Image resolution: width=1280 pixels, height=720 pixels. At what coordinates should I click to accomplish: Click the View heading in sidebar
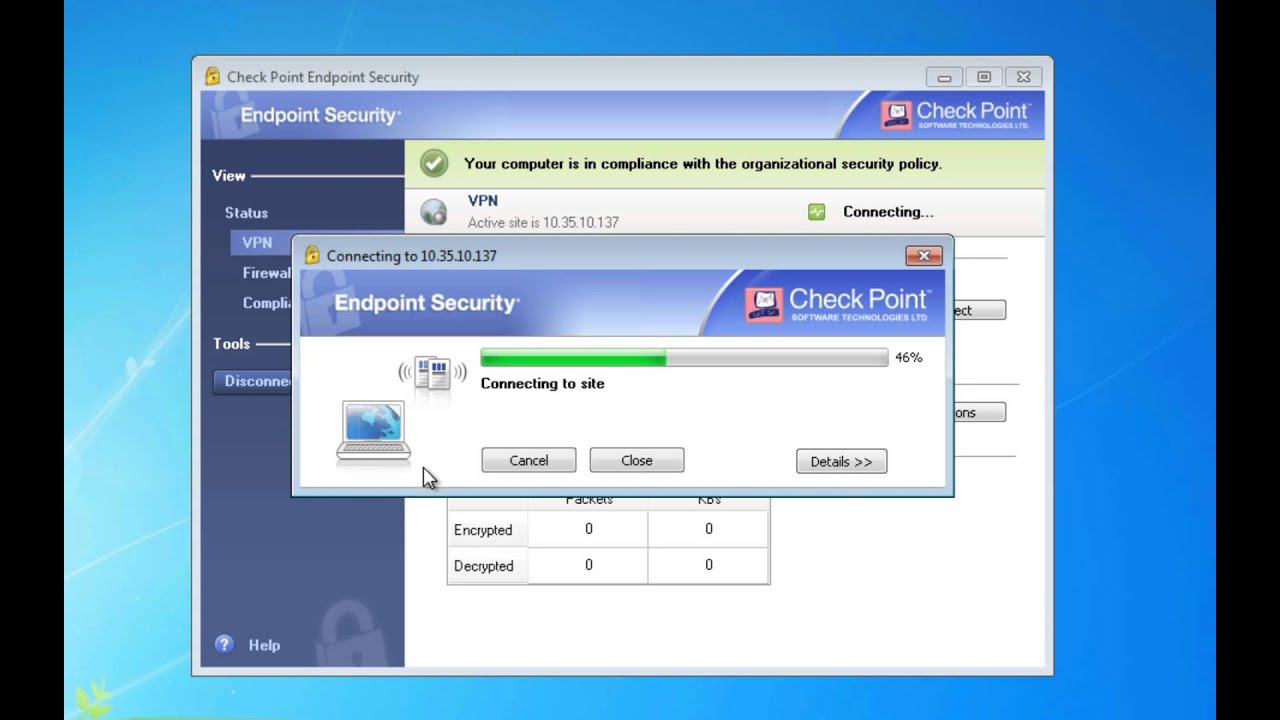tap(228, 176)
